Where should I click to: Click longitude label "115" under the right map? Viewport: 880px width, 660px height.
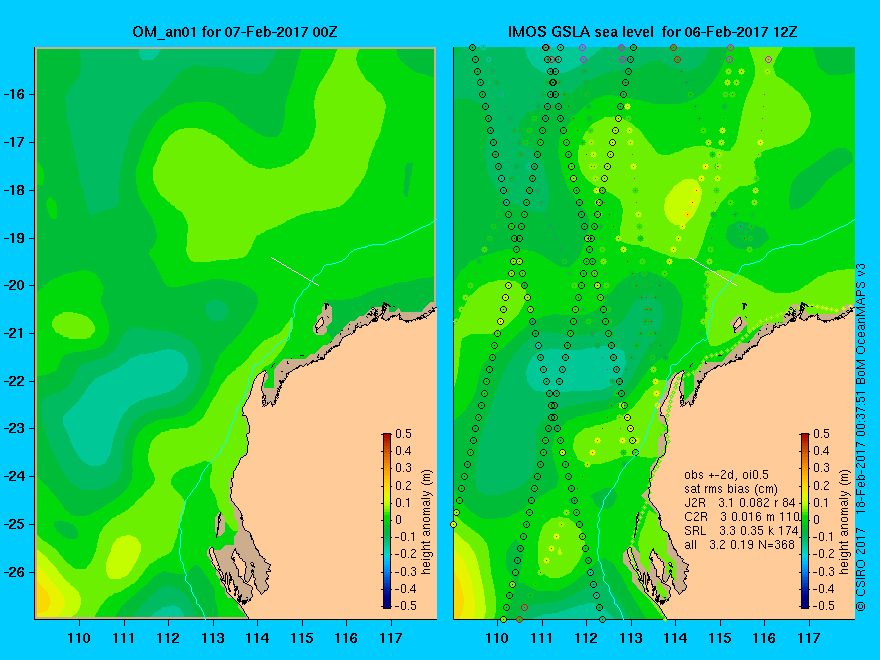pos(720,638)
